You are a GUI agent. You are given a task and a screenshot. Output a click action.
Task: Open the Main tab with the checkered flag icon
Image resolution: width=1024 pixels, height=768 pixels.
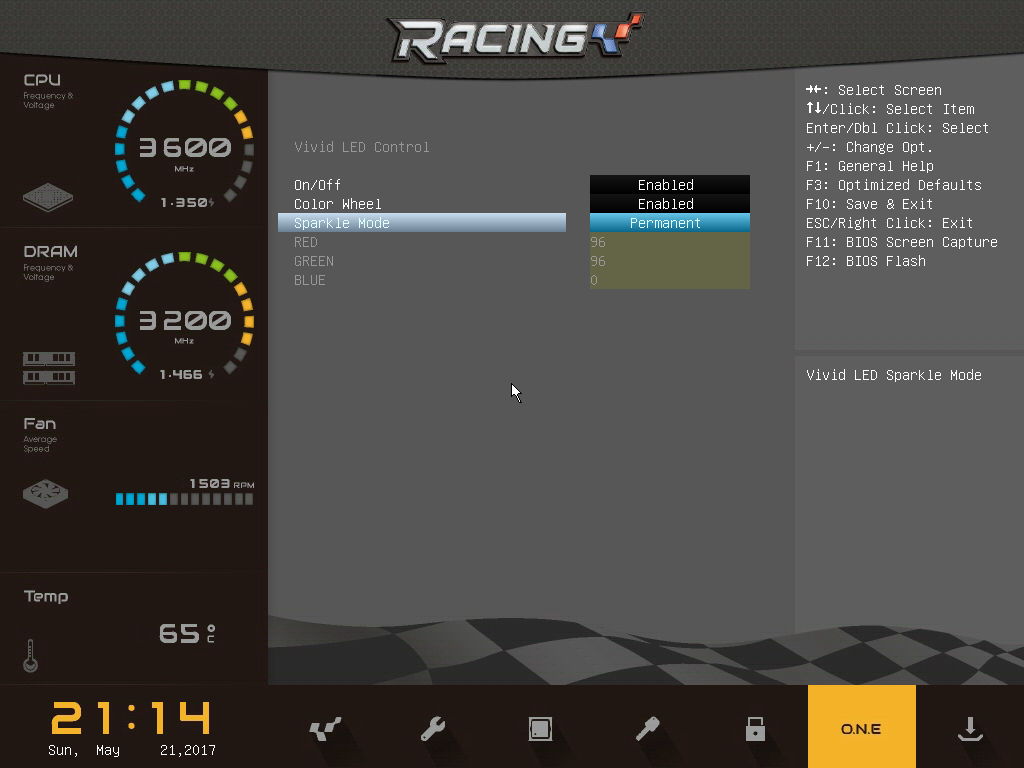325,729
